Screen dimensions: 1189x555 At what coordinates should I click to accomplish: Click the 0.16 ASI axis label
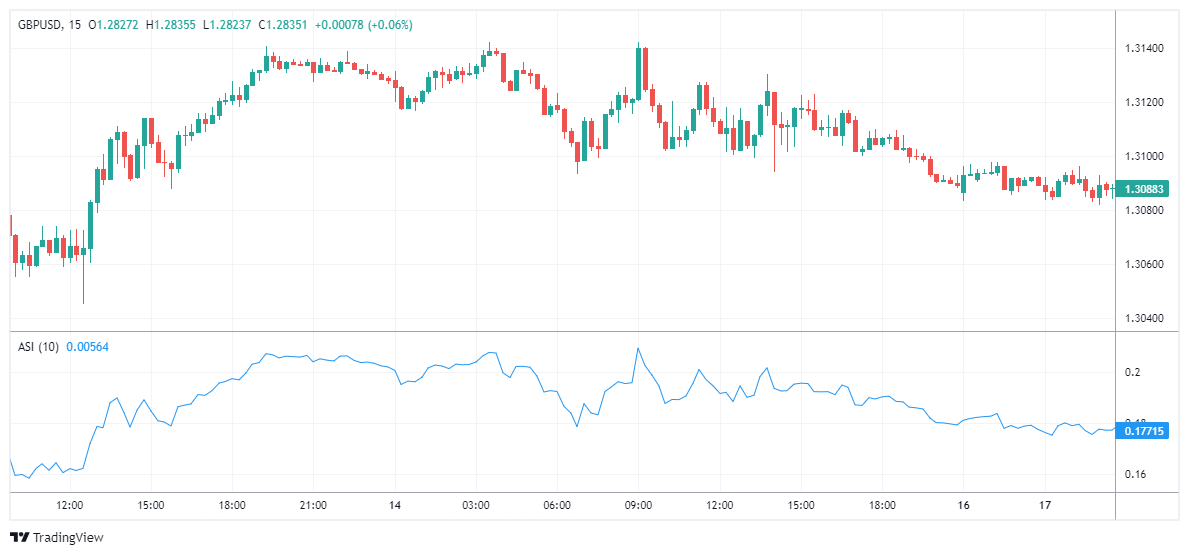pos(1135,475)
